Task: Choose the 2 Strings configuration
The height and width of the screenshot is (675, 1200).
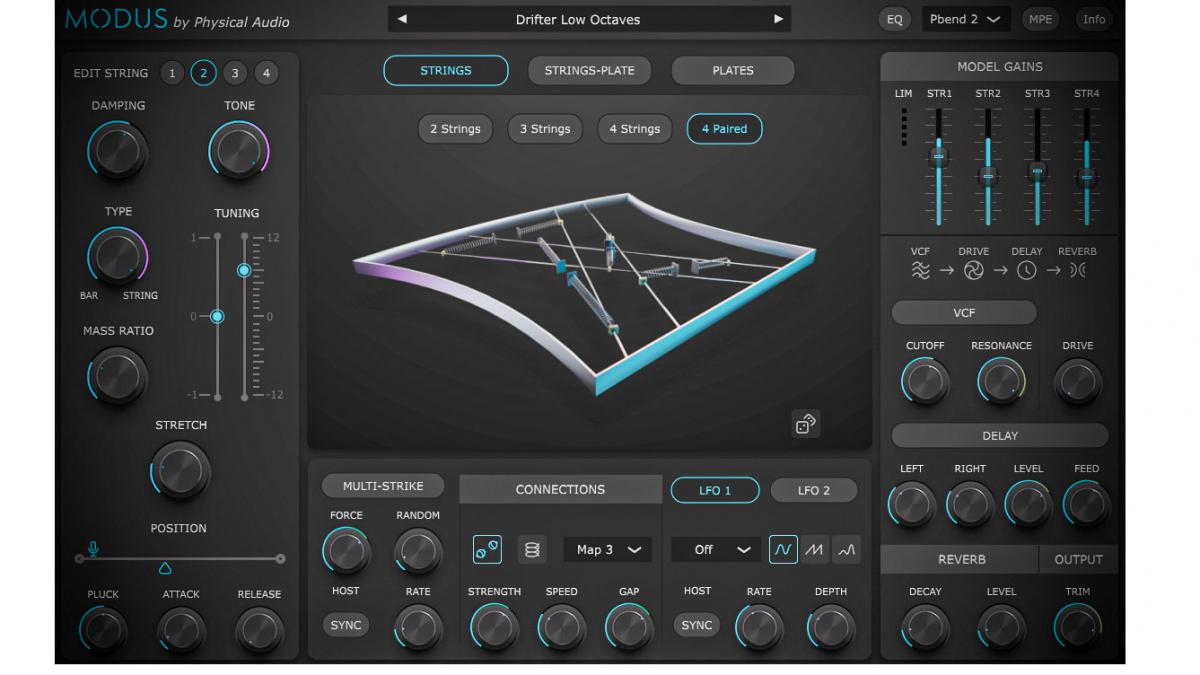Action: tap(455, 129)
